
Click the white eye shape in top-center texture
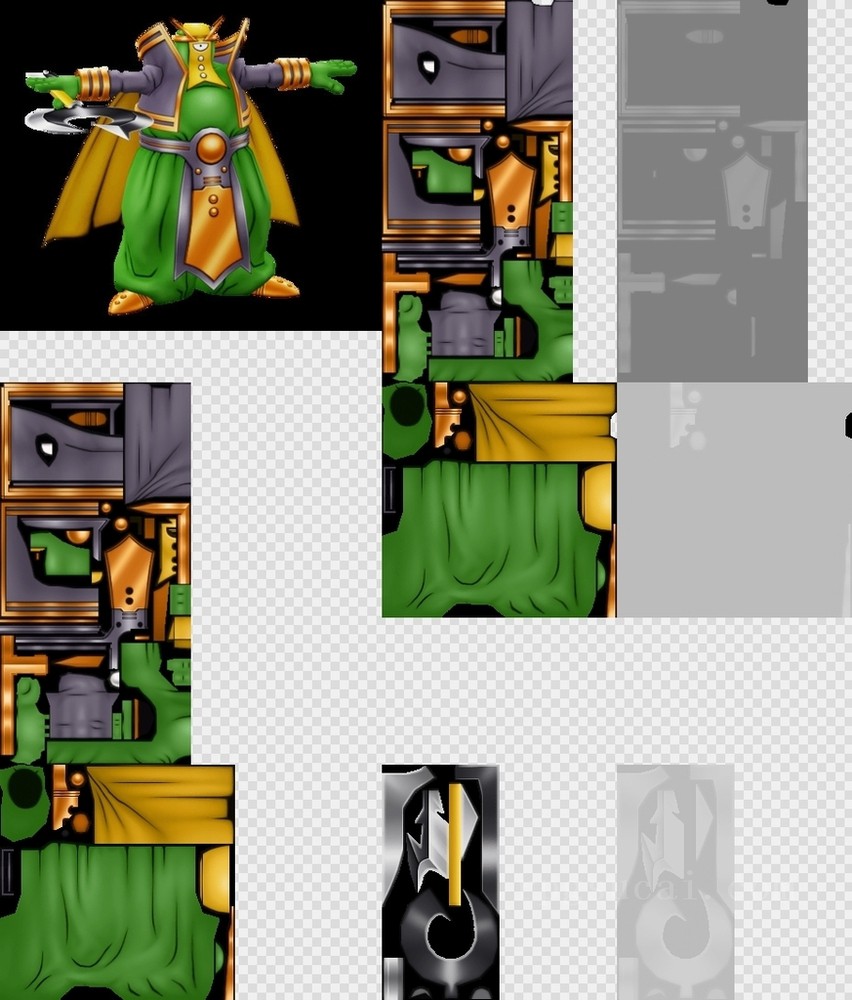(x=428, y=68)
